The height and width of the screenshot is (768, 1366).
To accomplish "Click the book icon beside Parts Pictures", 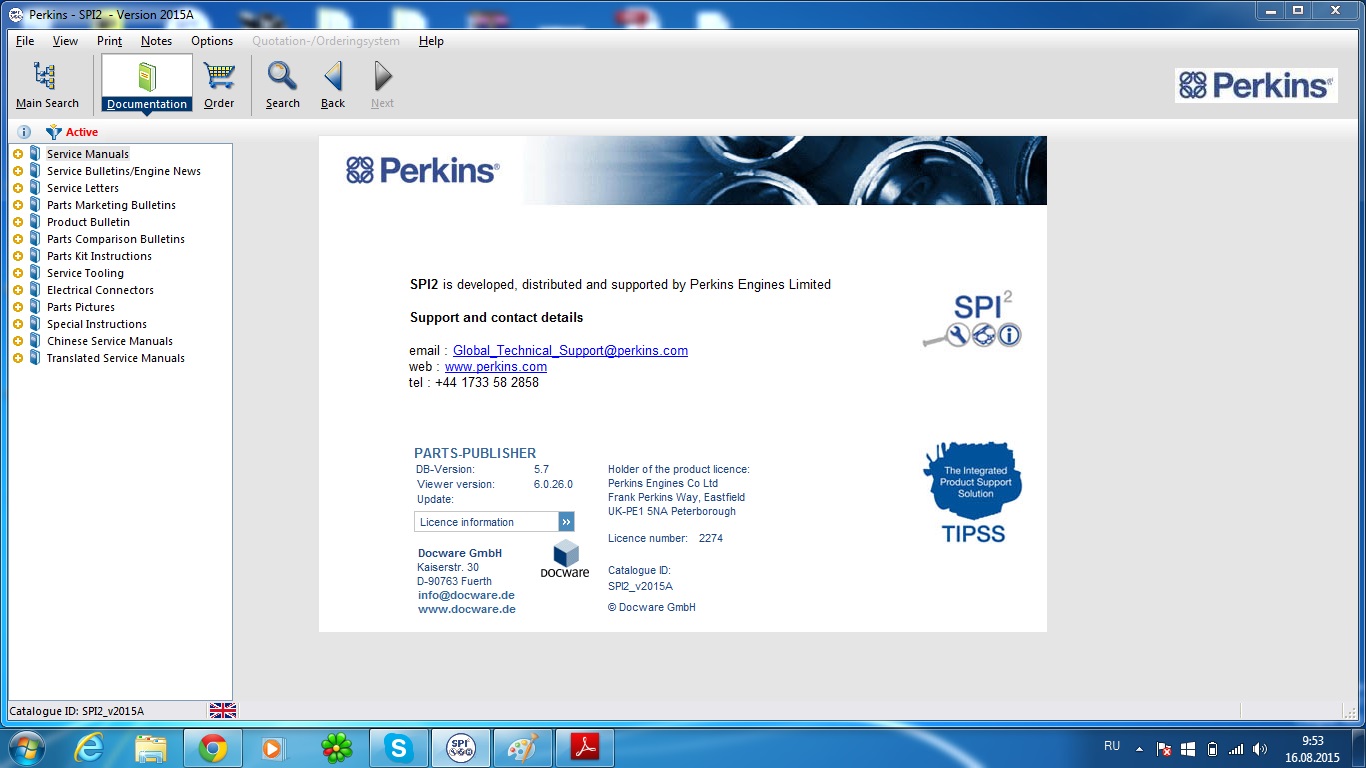I will click(35, 307).
